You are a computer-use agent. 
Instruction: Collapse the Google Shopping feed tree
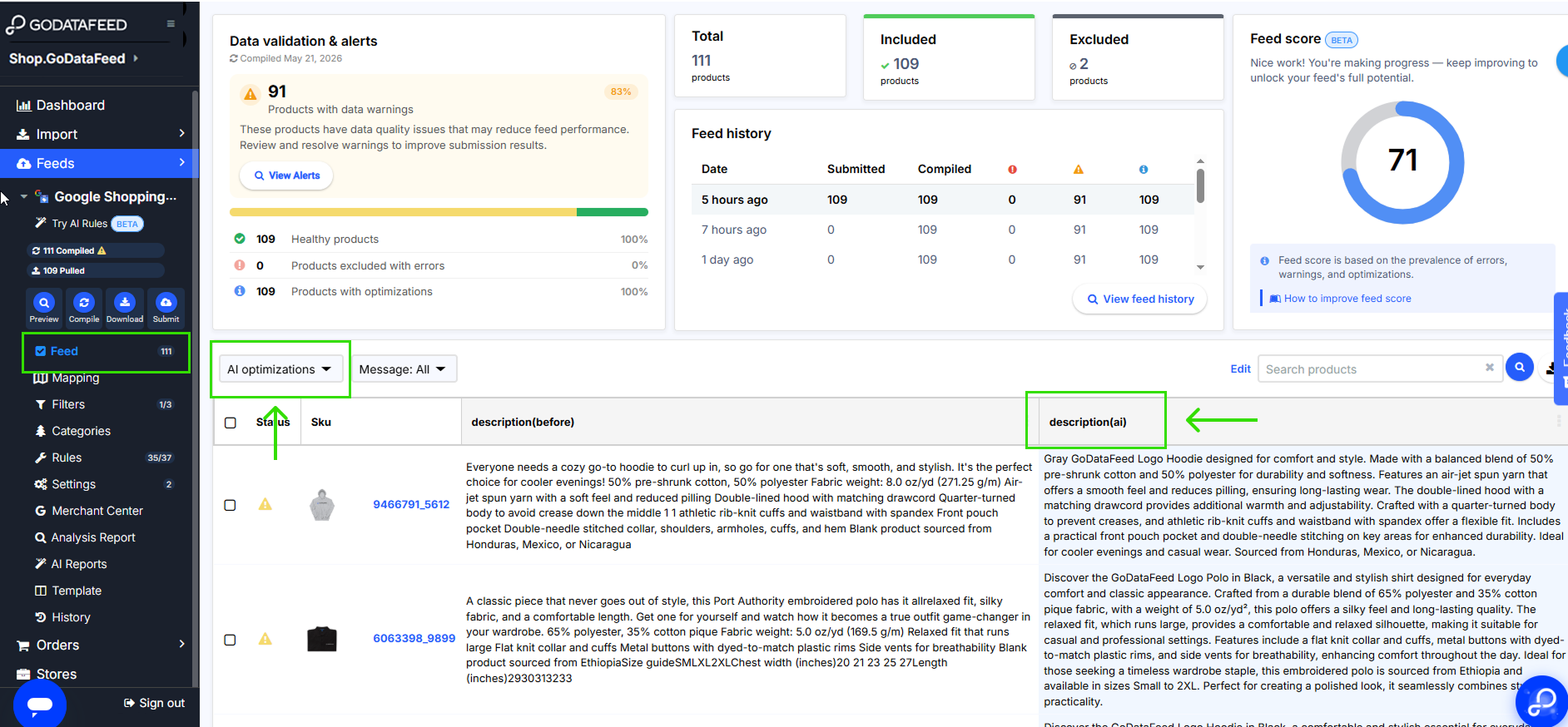[24, 196]
